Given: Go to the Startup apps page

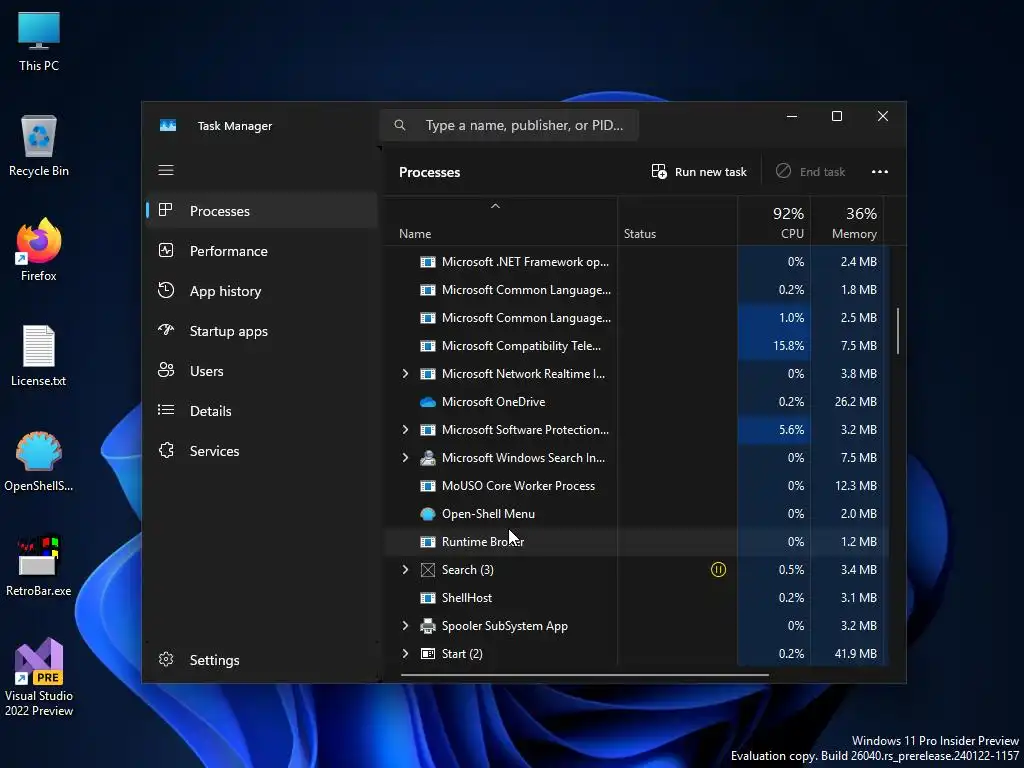Looking at the screenshot, I should tap(261, 331).
